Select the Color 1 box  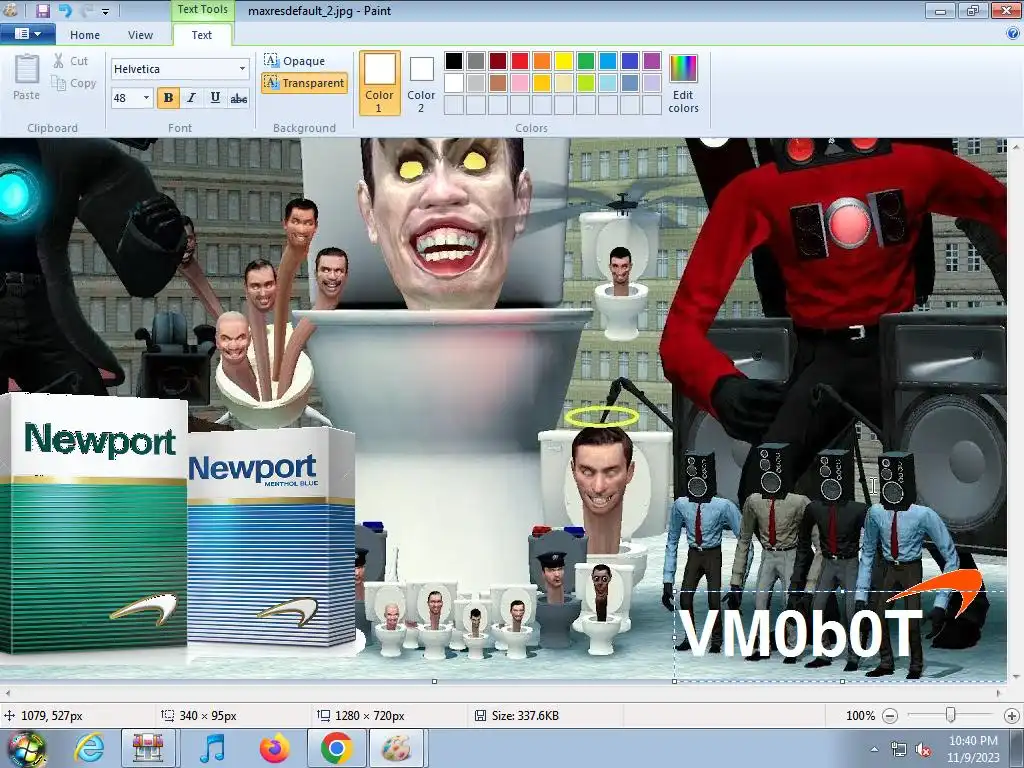[x=379, y=83]
